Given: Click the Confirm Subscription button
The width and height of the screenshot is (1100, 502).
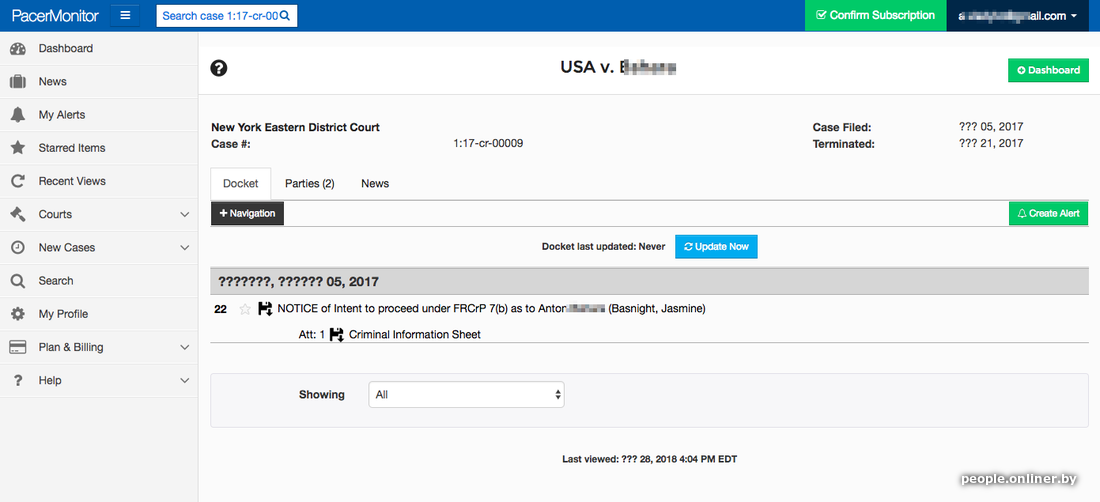Looking at the screenshot, I should point(876,15).
